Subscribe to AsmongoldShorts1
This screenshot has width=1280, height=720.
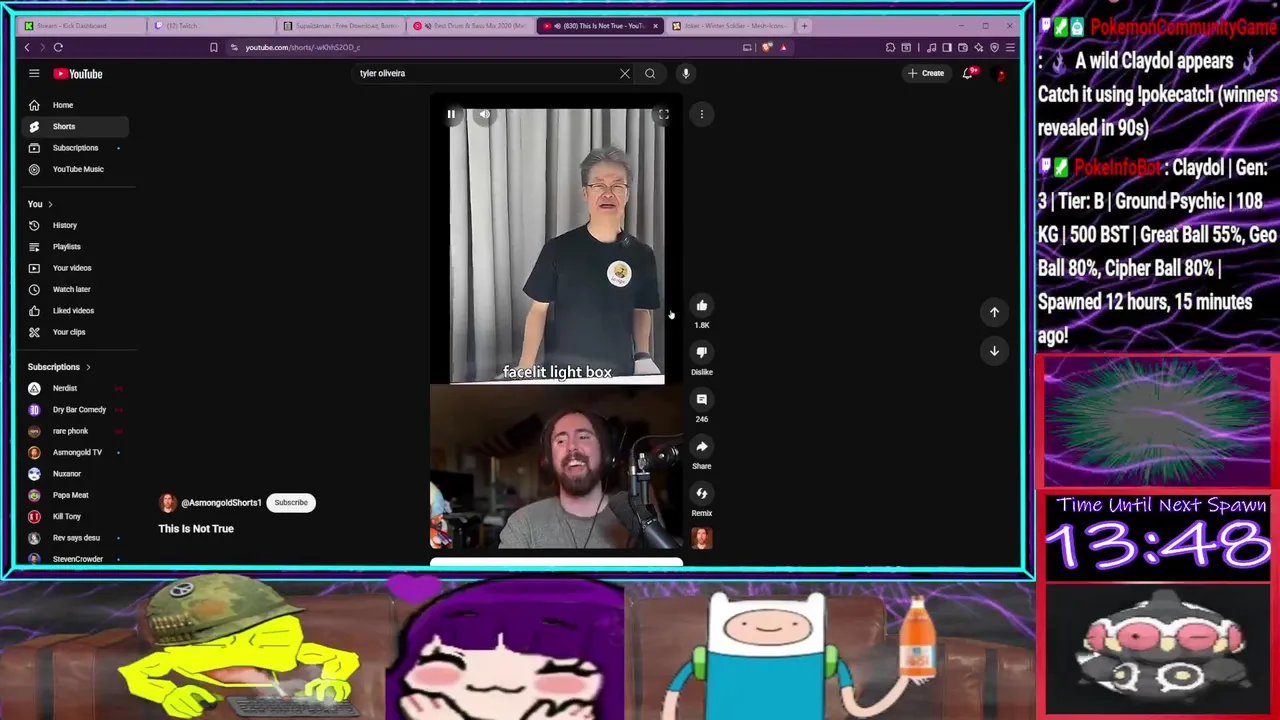tap(291, 503)
